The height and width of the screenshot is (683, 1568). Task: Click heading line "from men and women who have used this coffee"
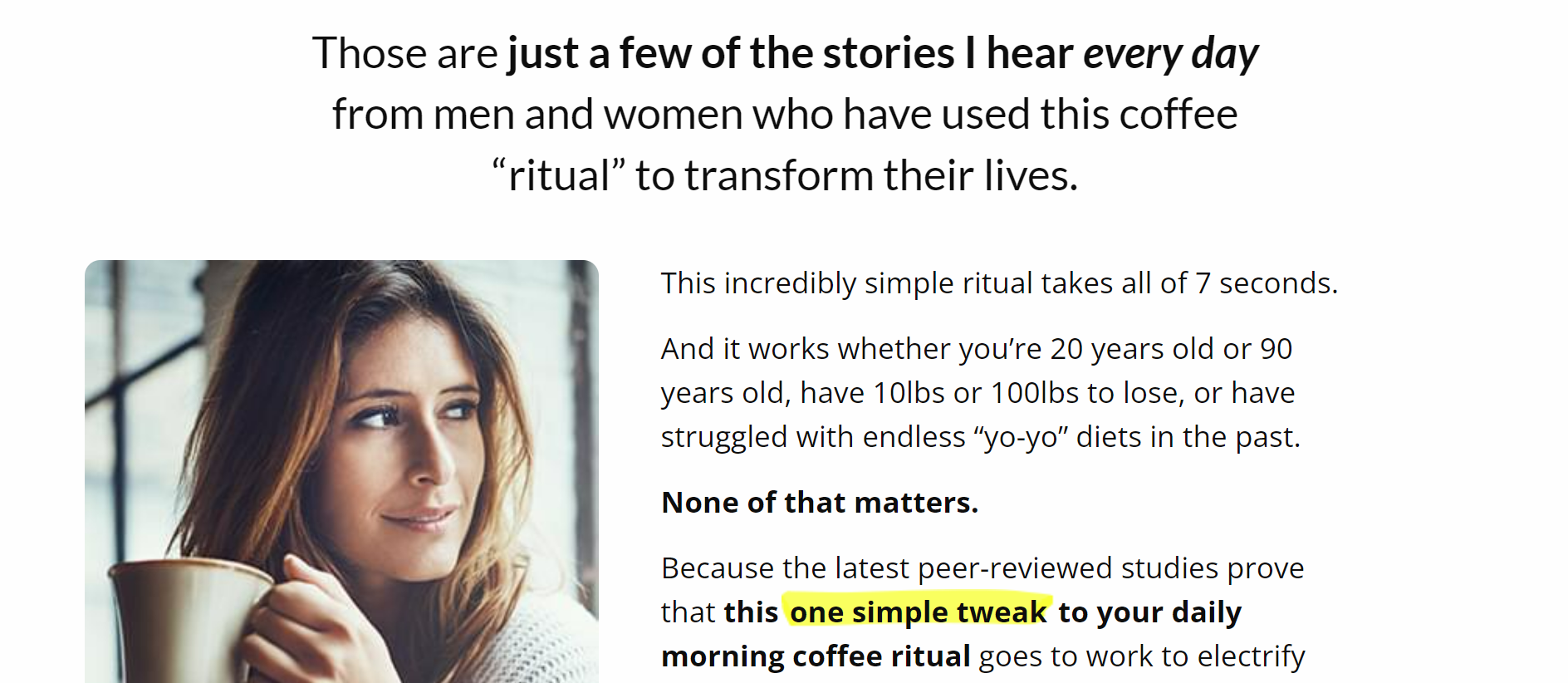tap(785, 115)
